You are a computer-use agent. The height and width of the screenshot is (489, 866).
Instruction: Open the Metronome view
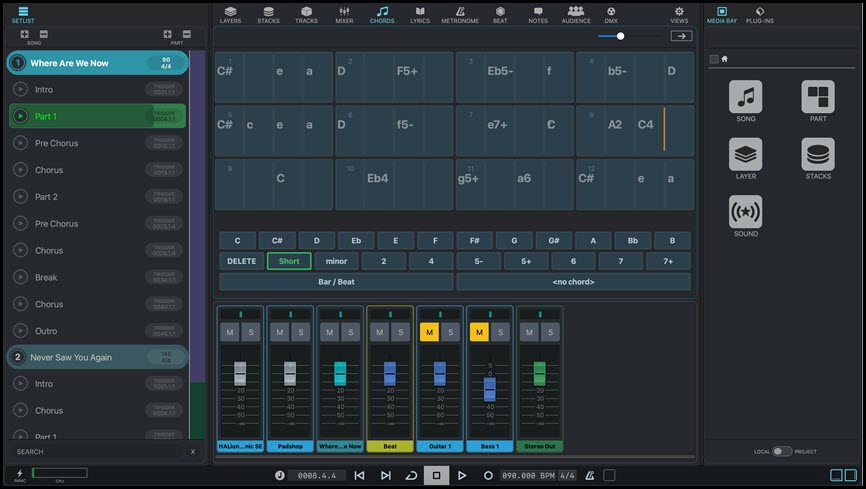[x=460, y=15]
